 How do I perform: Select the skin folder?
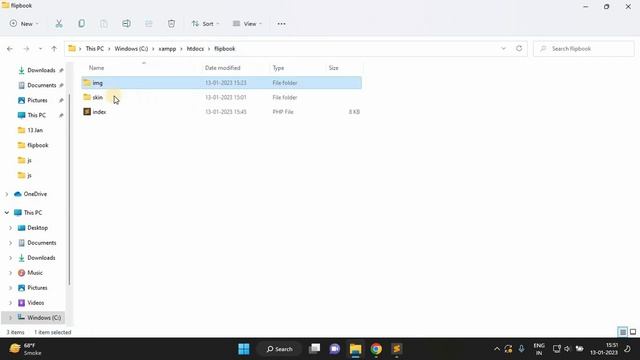point(97,97)
